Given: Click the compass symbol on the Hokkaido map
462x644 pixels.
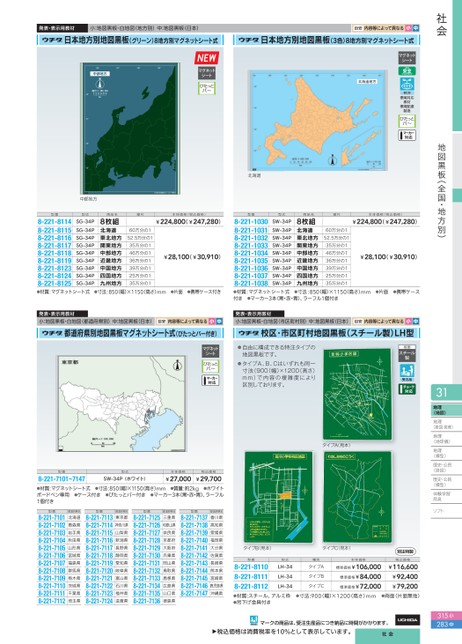Looking at the screenshot, I should click(334, 160).
